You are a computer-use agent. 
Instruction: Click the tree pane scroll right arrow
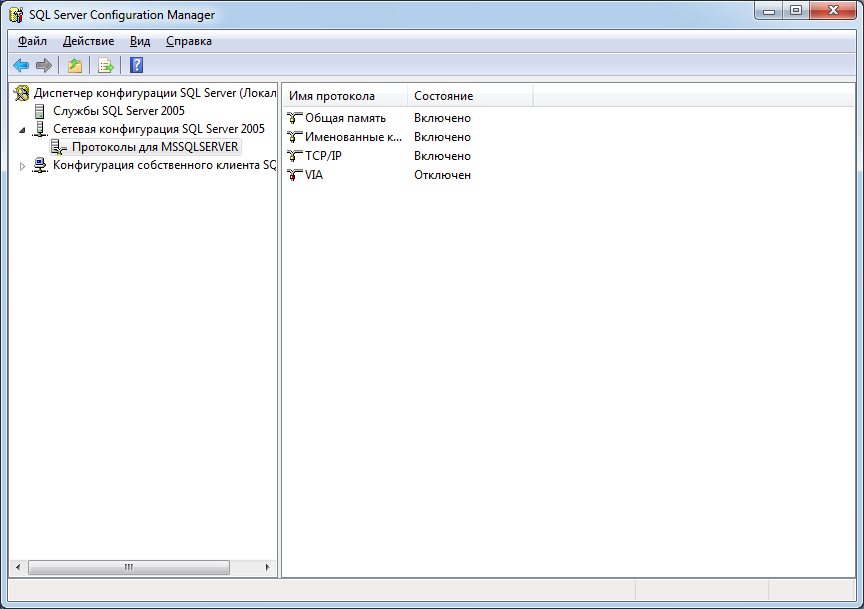267,567
